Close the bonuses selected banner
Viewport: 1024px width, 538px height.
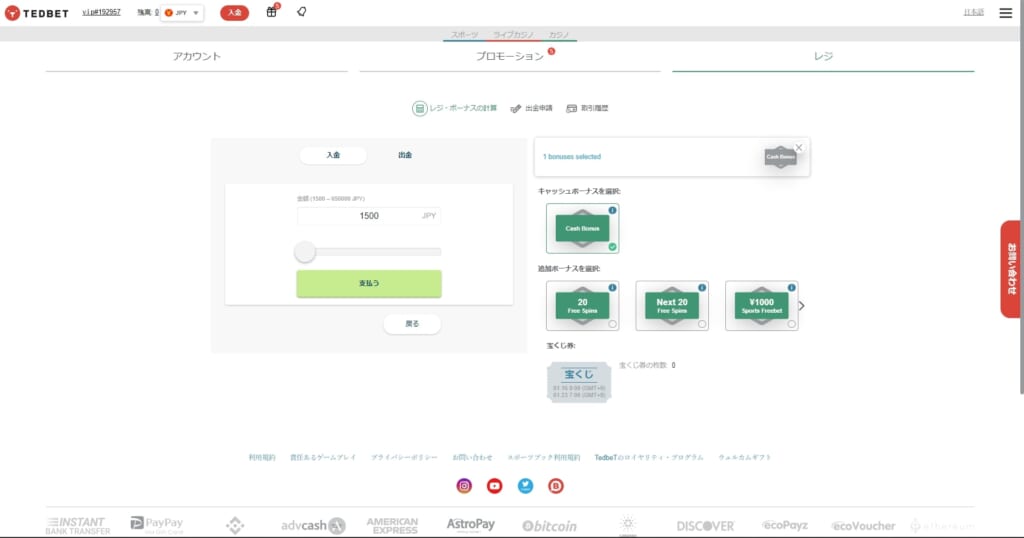[799, 148]
